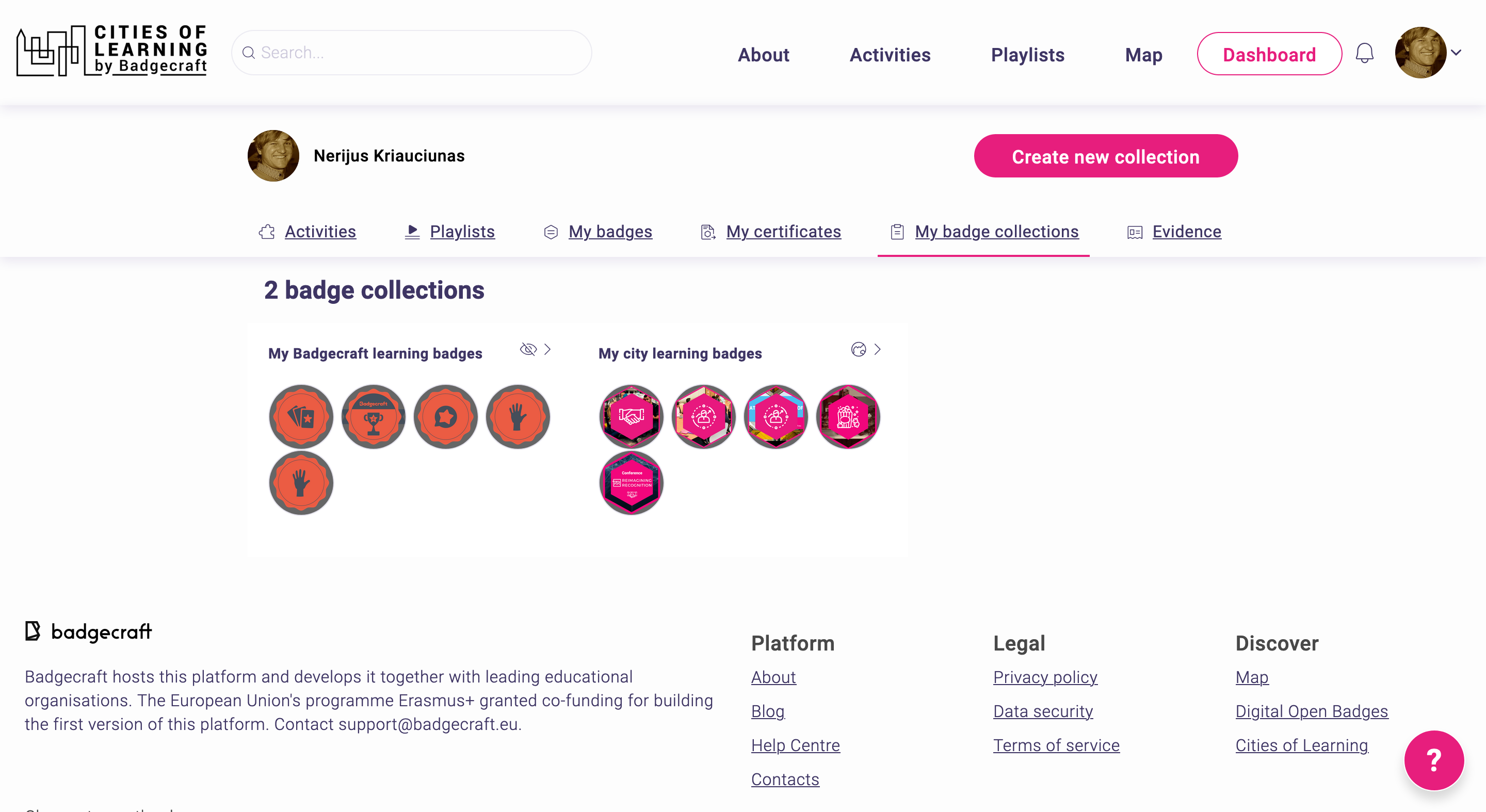Viewport: 1486px width, 812px height.
Task: Open the pink help question mark button
Action: click(x=1433, y=759)
